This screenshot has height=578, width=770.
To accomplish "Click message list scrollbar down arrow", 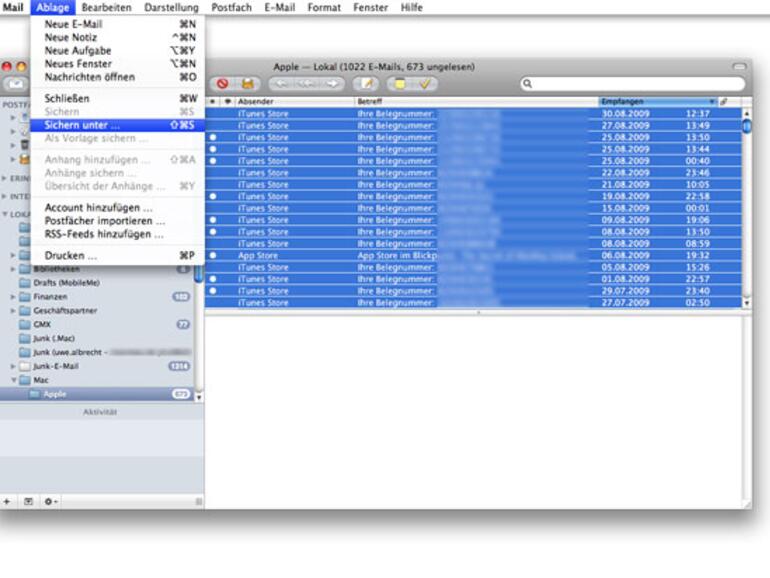I will pyautogui.click(x=746, y=303).
